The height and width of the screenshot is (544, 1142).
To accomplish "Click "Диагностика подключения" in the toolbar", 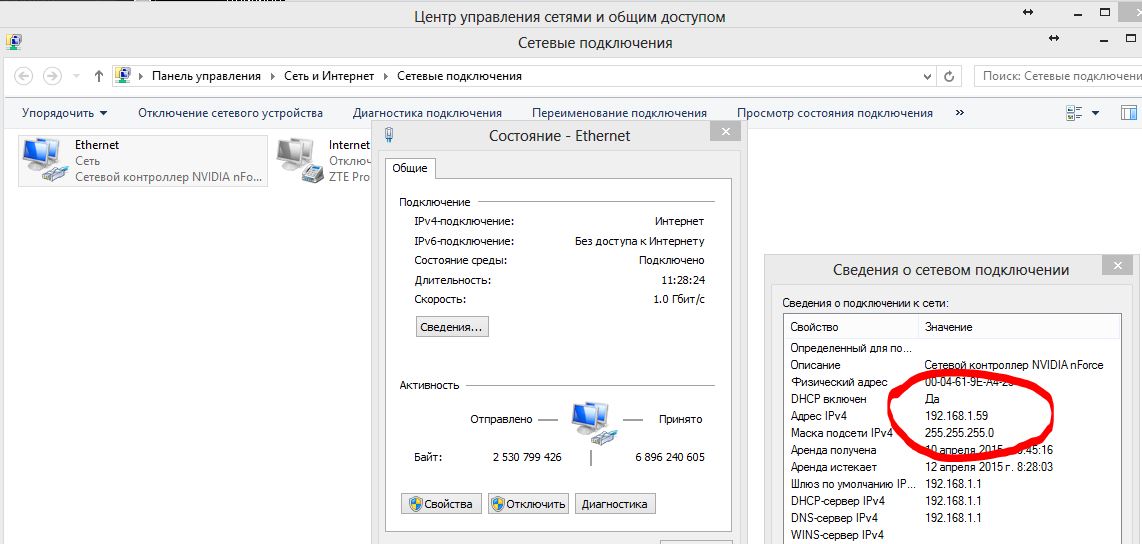I will point(427,113).
